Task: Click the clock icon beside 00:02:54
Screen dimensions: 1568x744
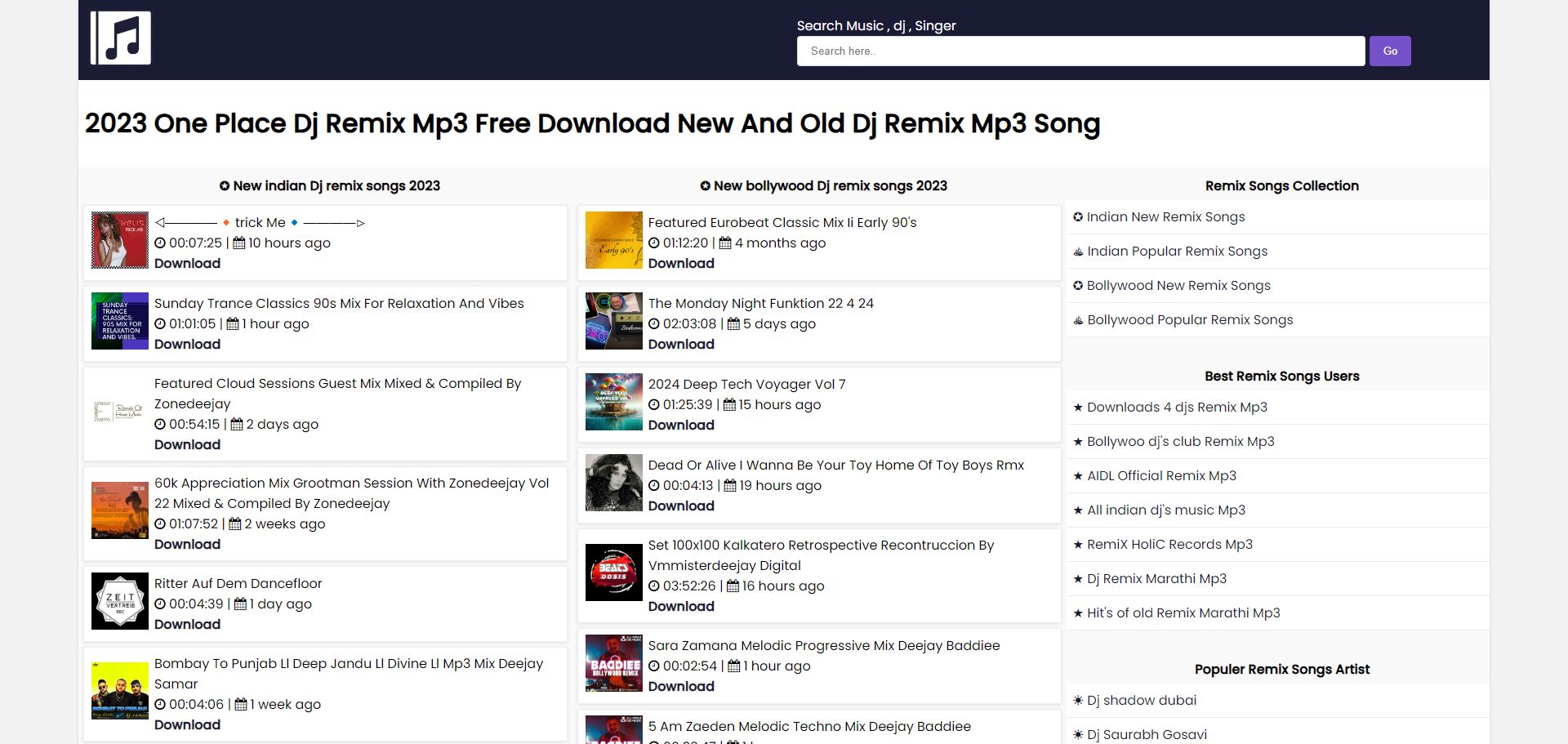Action: pos(654,666)
